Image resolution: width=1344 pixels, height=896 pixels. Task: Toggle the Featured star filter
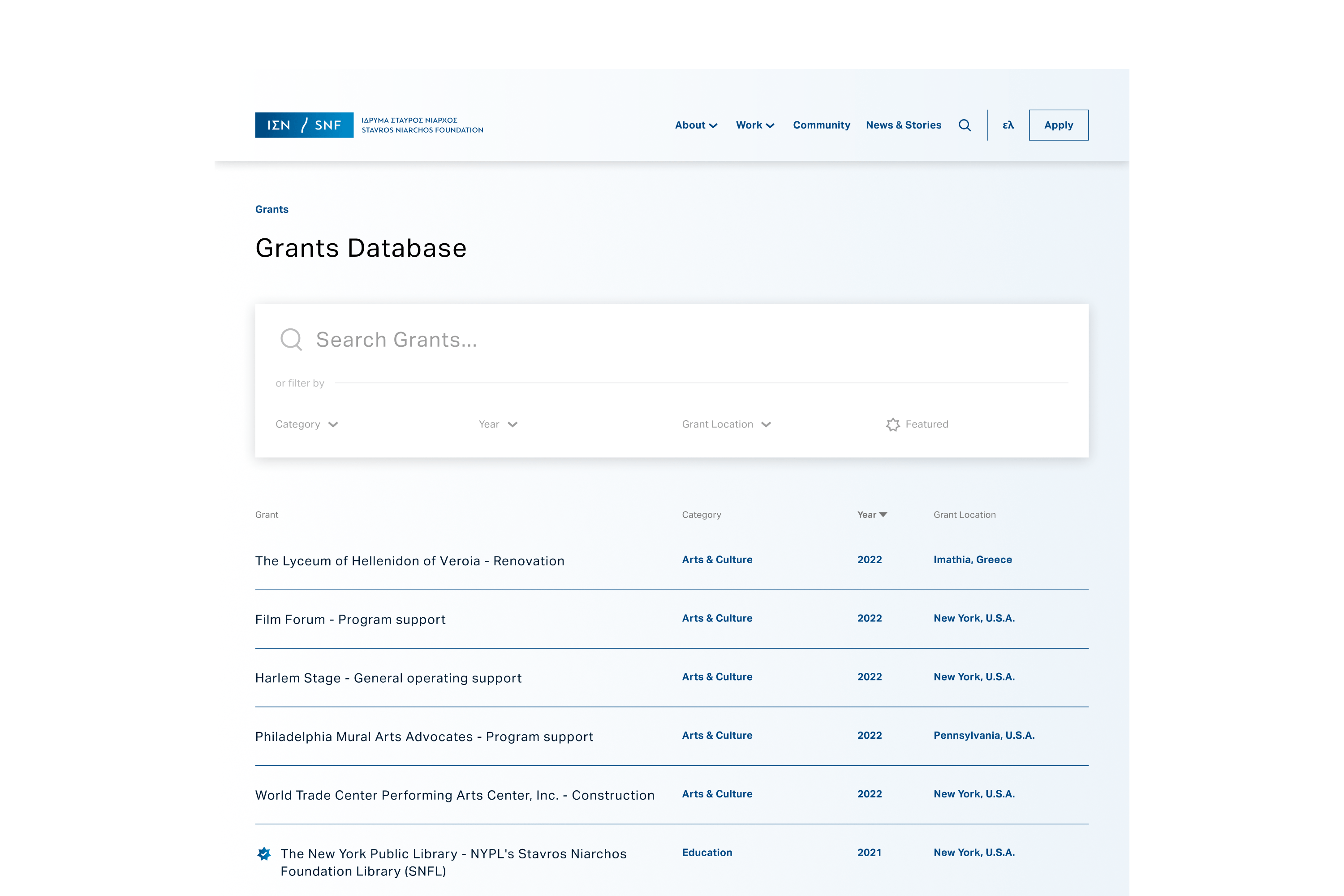coord(917,424)
